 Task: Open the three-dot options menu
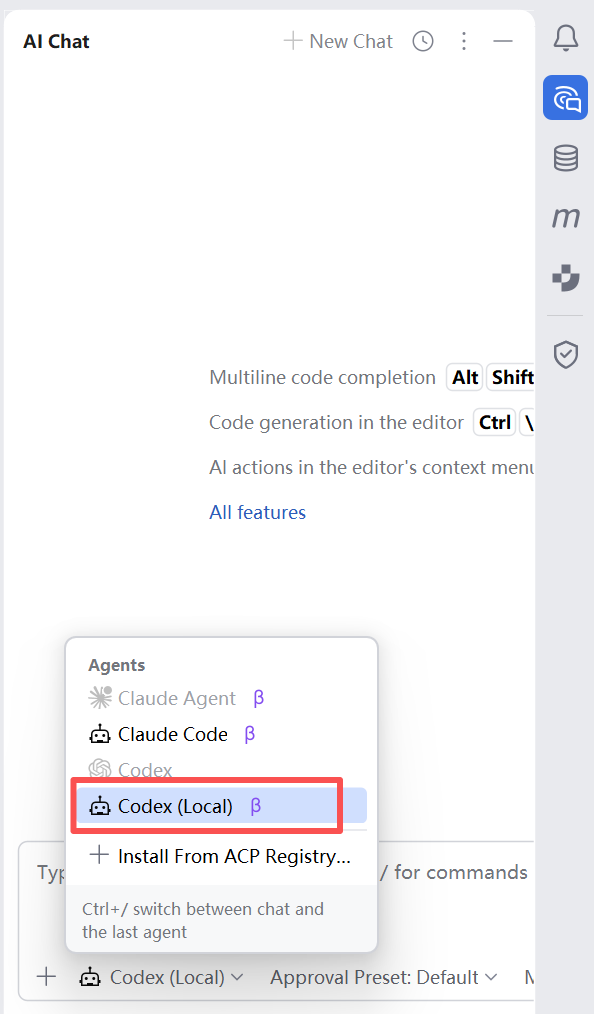coord(464,41)
